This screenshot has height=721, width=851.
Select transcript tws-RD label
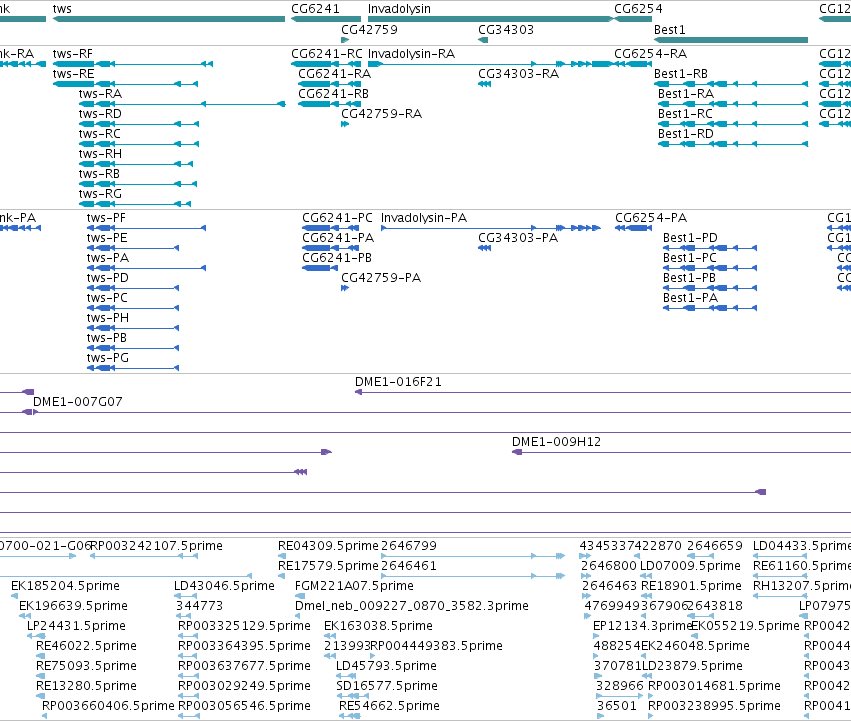pos(100,114)
